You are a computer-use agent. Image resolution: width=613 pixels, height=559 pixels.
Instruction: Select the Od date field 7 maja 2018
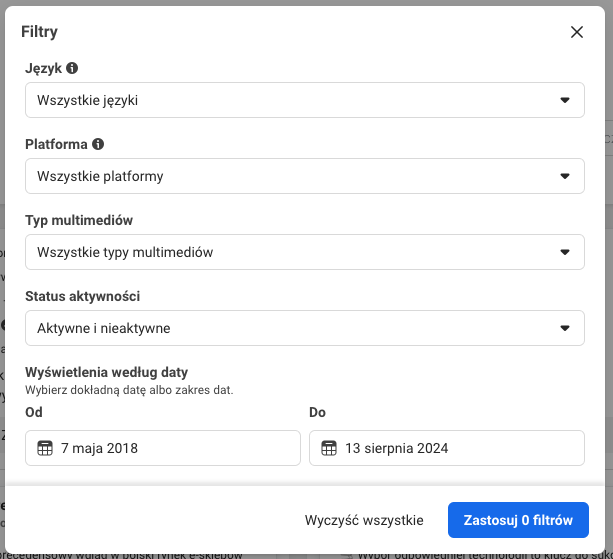tap(163, 448)
